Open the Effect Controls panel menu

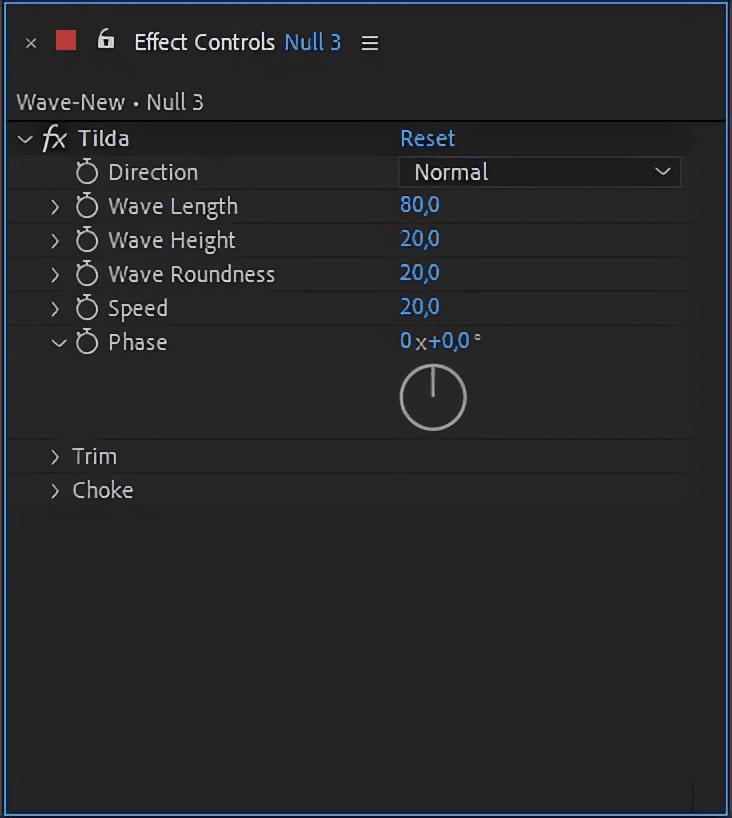370,43
